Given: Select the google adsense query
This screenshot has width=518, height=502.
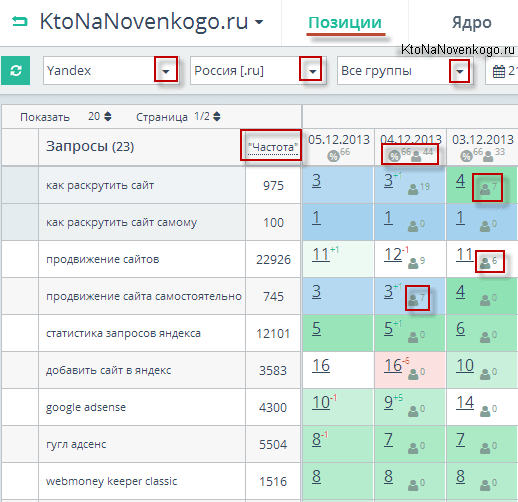Looking at the screenshot, I should click(x=86, y=407).
